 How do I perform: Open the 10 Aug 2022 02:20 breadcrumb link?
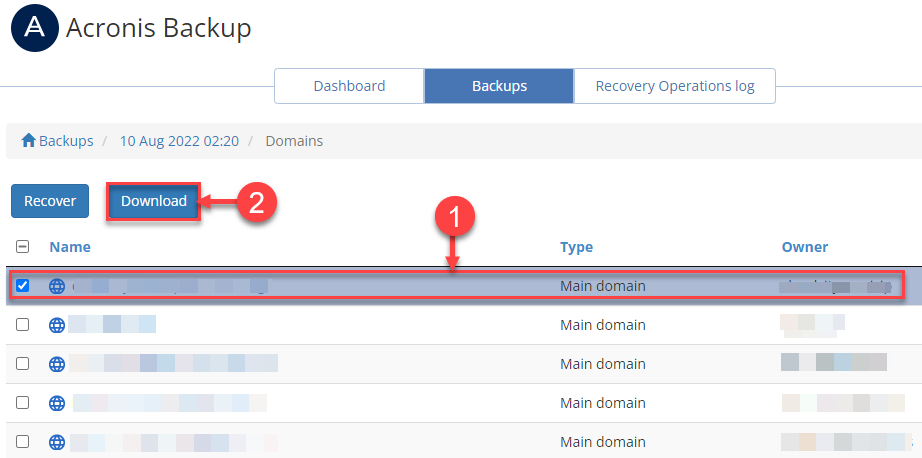179,141
